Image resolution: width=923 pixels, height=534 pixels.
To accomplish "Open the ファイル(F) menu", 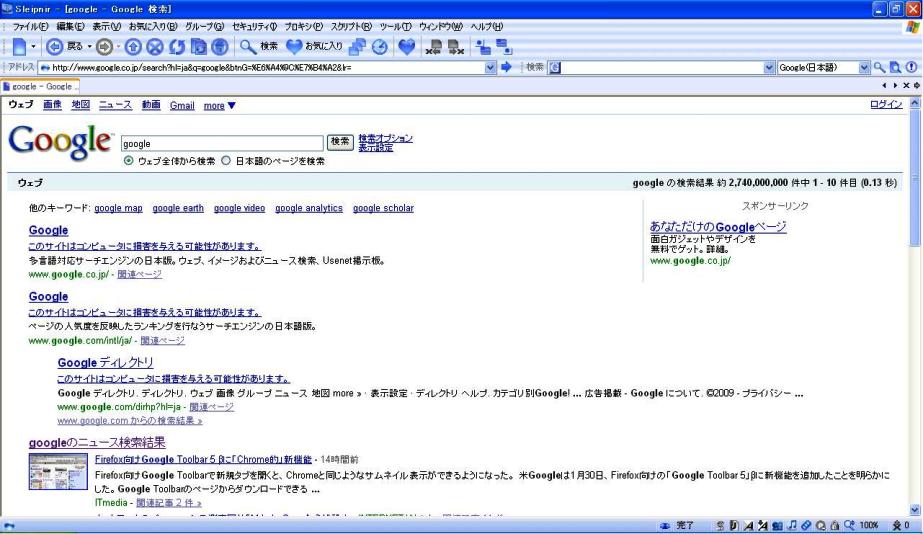I will click(31, 26).
